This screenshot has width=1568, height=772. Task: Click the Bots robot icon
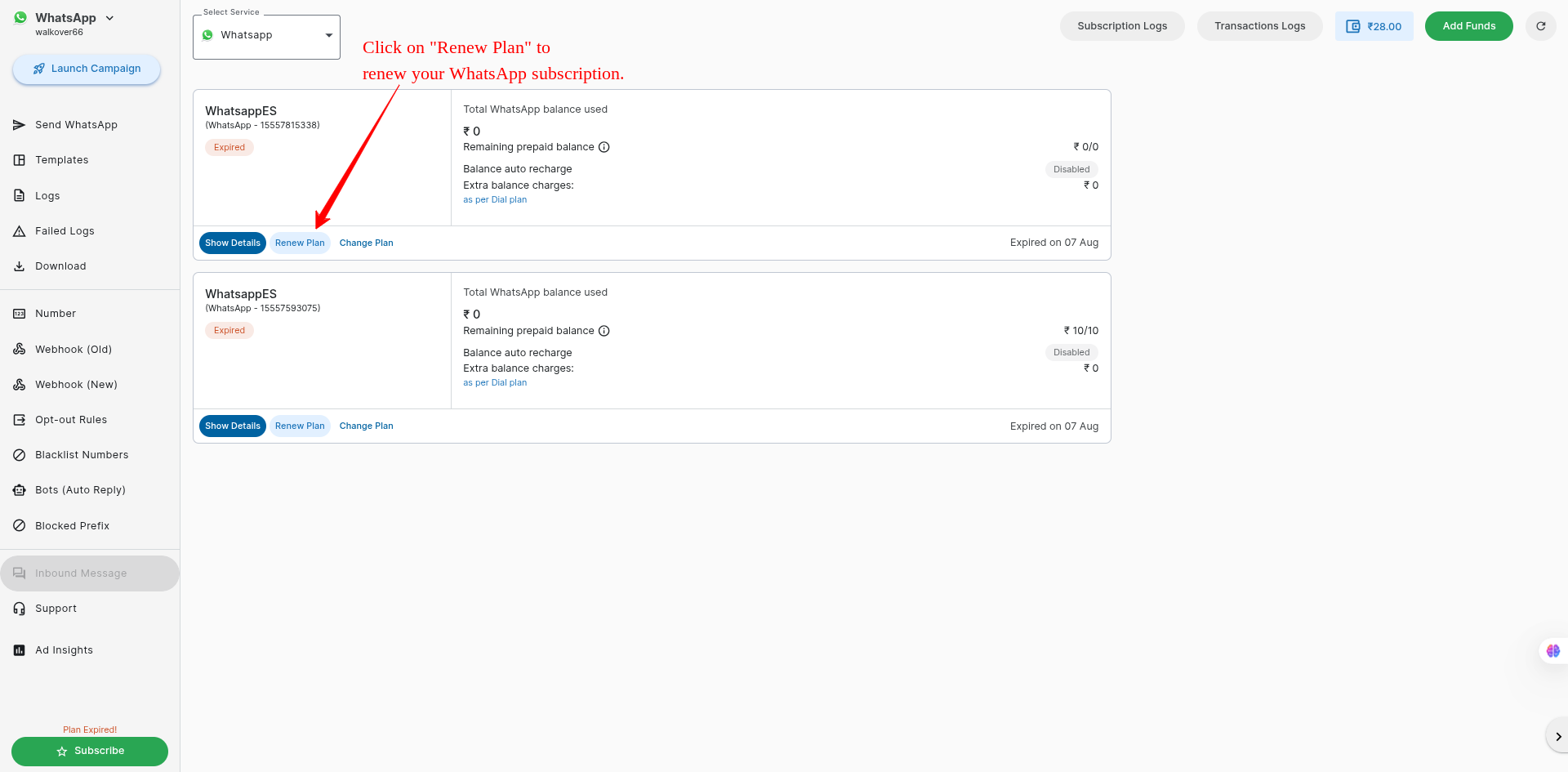[19, 490]
